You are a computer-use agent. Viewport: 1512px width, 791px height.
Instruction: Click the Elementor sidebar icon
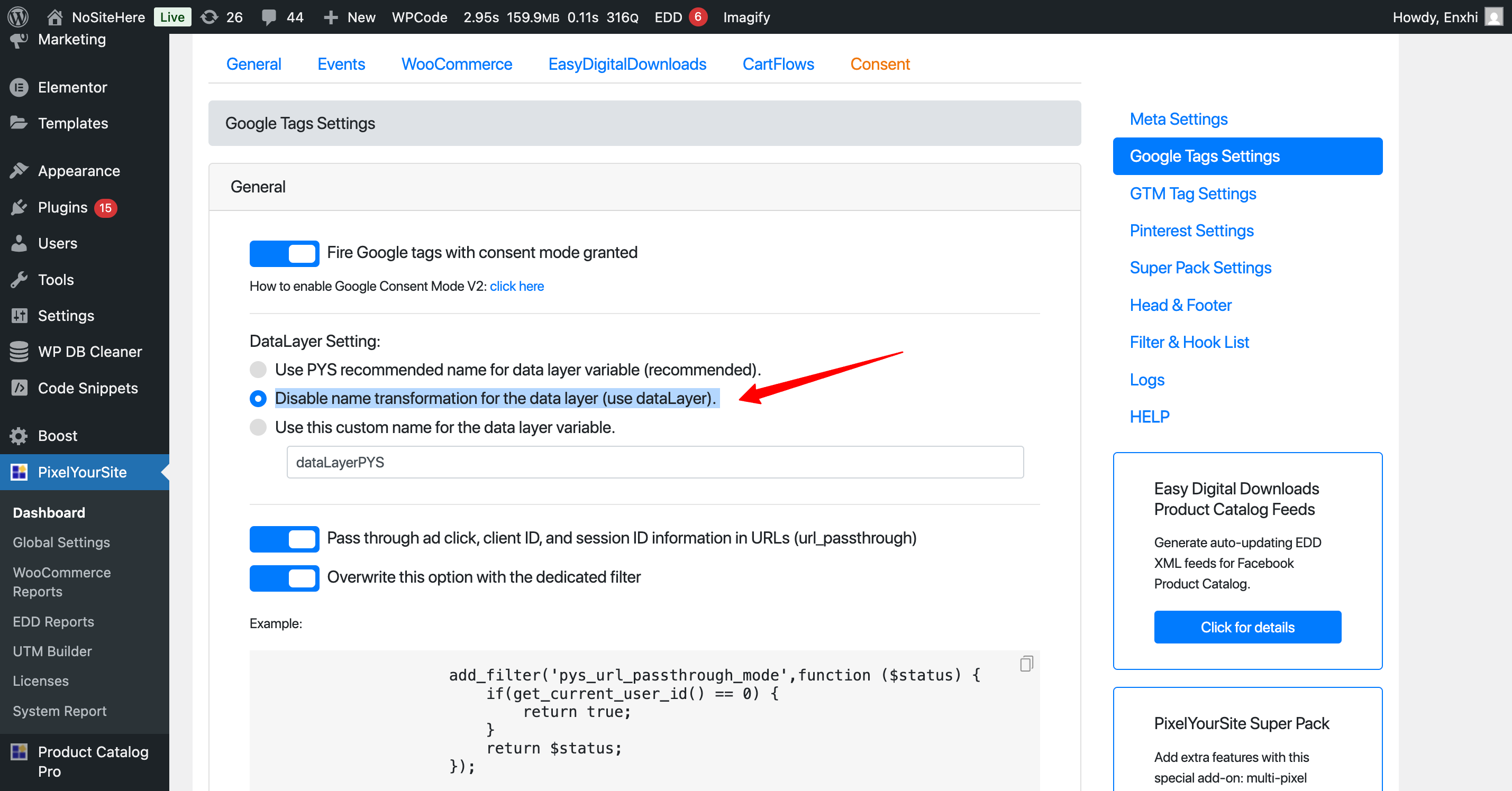point(19,87)
